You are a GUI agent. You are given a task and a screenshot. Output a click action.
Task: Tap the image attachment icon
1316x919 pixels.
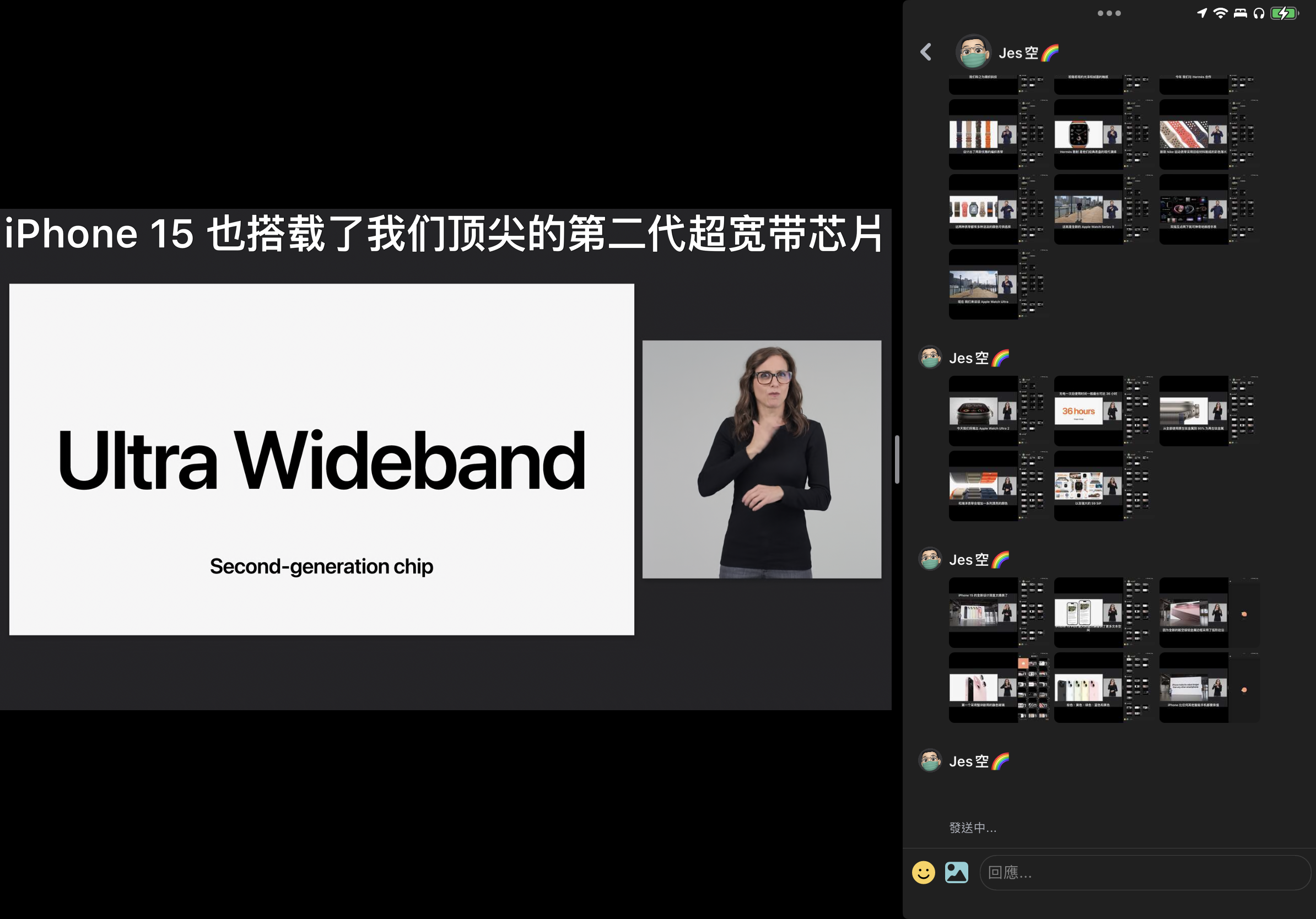point(956,873)
